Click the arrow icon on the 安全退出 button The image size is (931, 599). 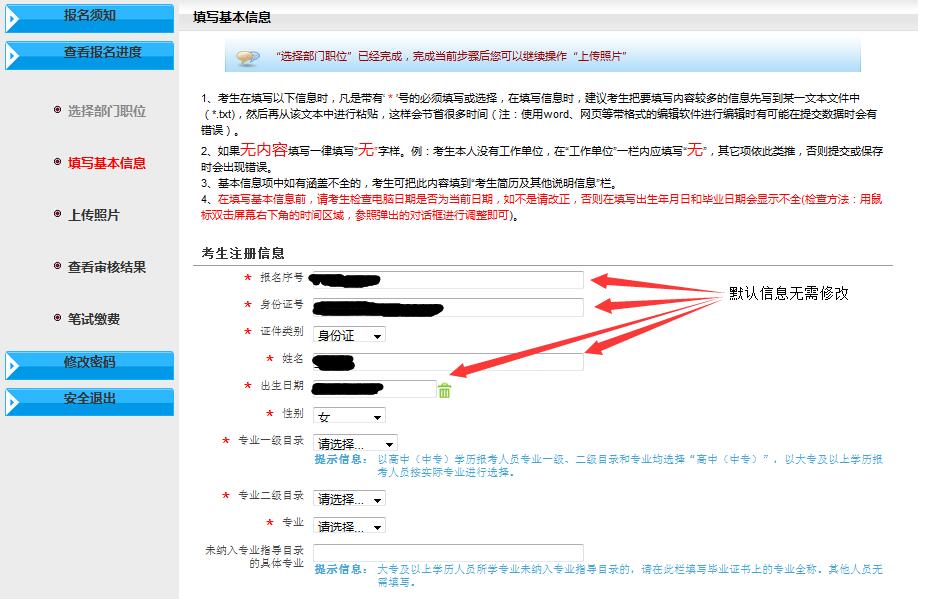(14, 403)
